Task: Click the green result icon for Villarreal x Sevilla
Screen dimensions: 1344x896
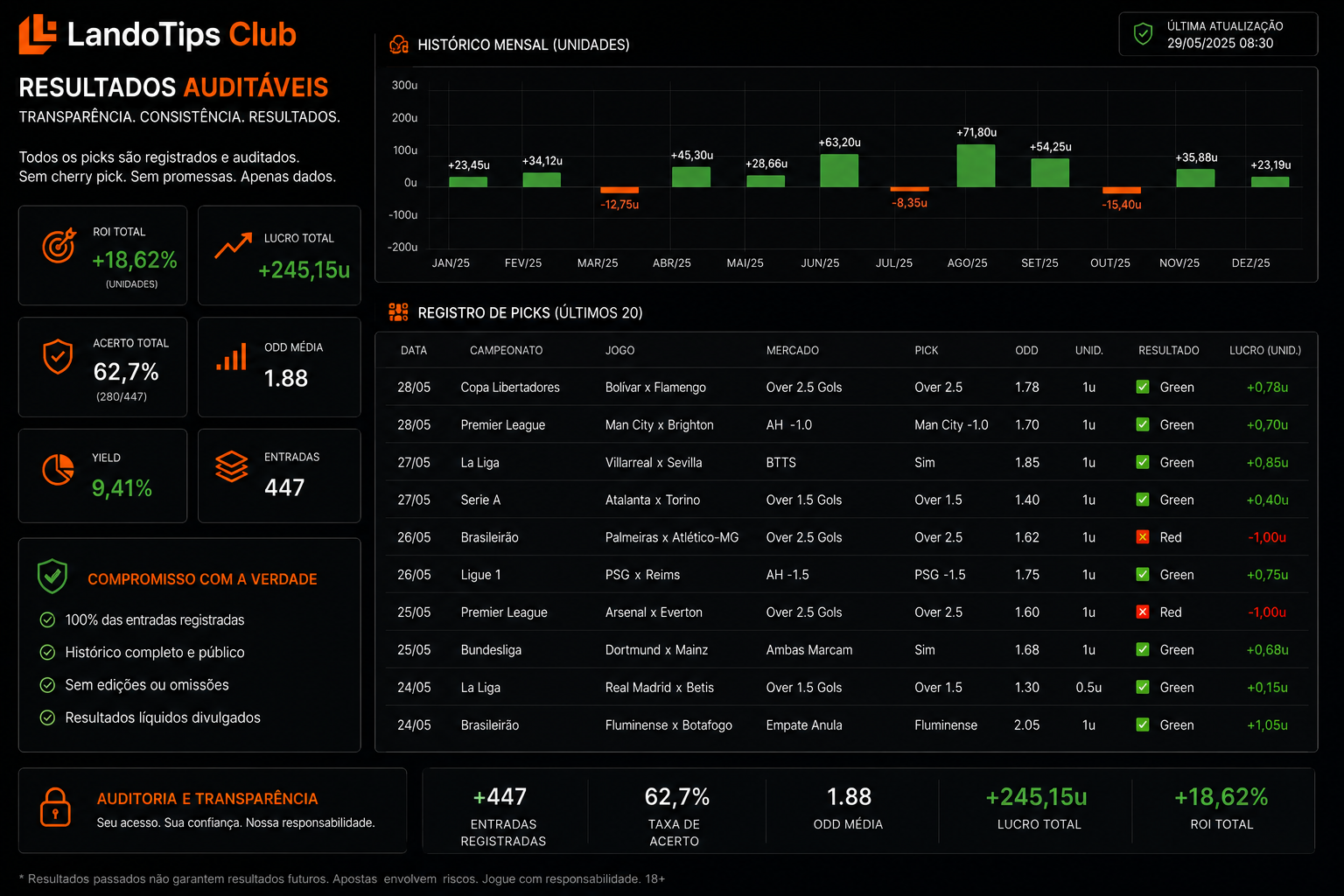Action: 1143,462
